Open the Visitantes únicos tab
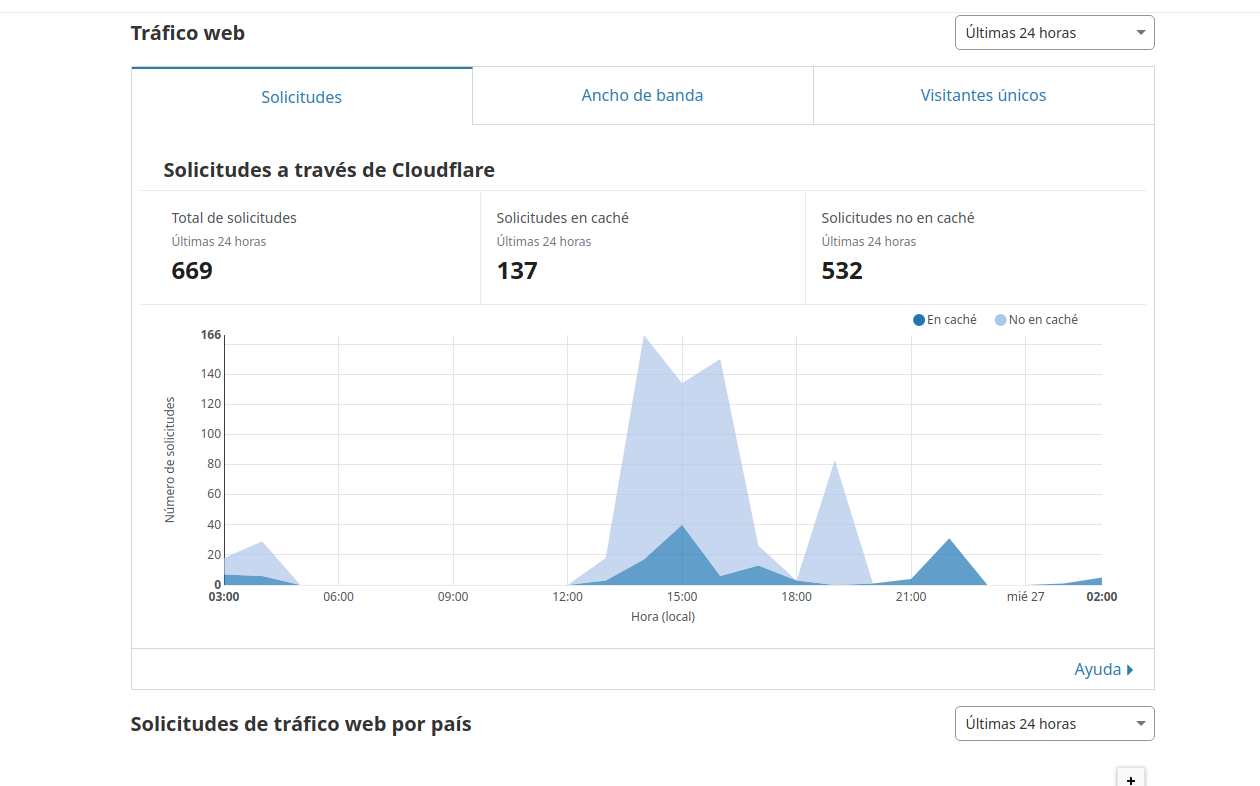 click(x=983, y=96)
